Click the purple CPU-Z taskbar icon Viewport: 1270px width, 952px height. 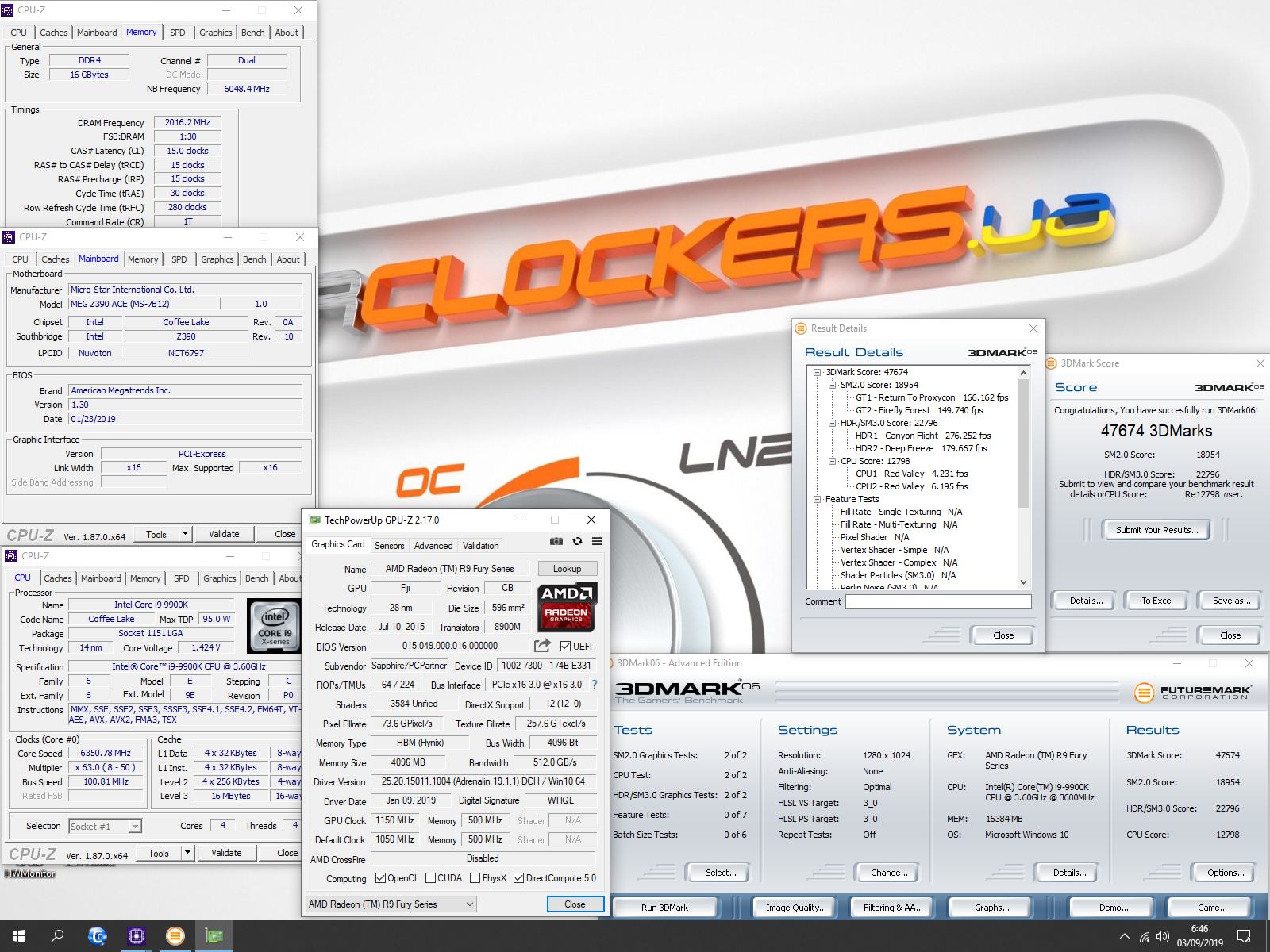tap(136, 936)
